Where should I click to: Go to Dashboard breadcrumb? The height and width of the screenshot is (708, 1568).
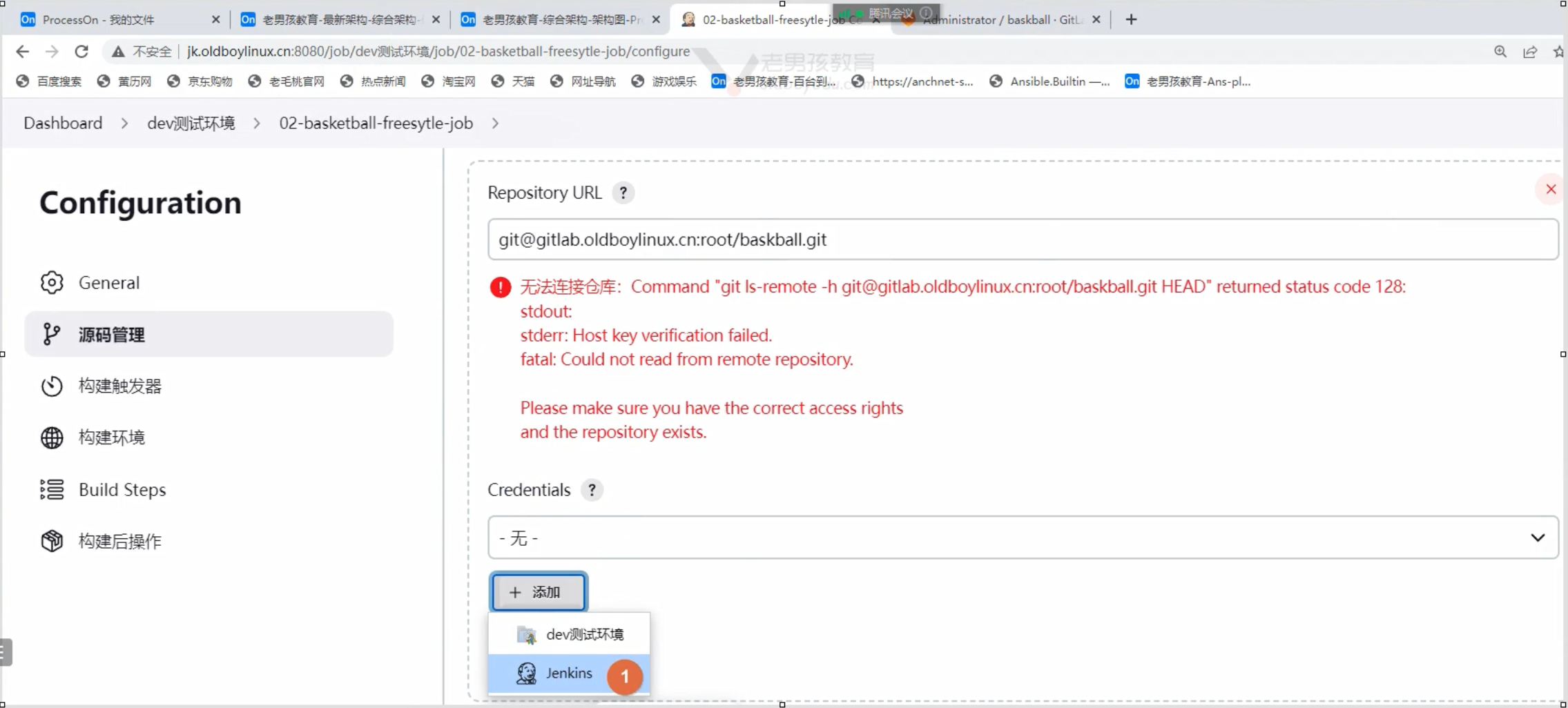click(x=63, y=123)
